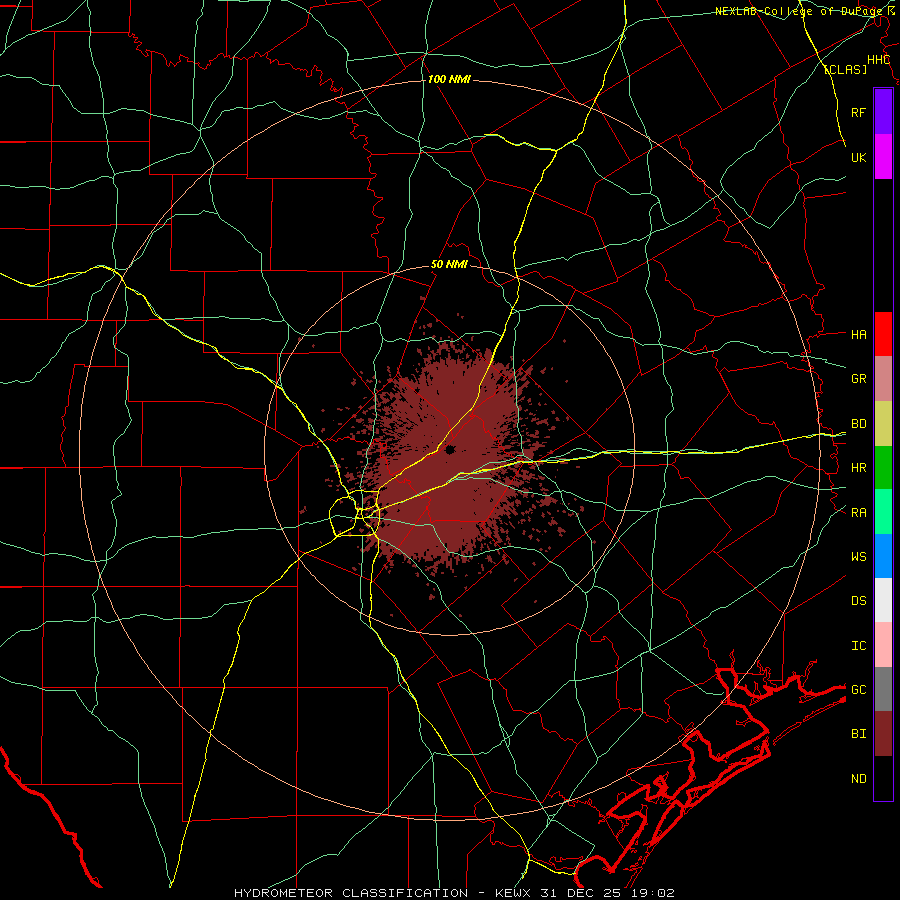The width and height of the screenshot is (900, 900).
Task: Click the 50 NMI range ring label
Action: [x=449, y=265]
